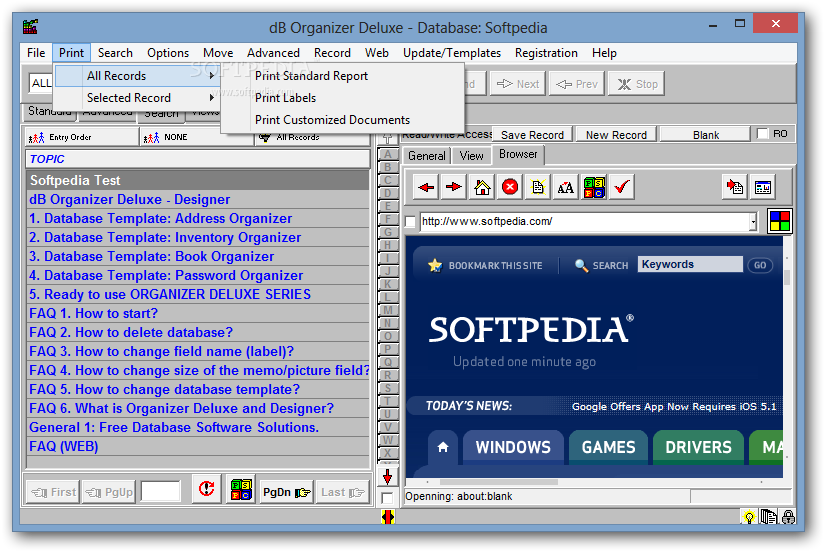Click the light bulb icon in status bar

click(749, 517)
